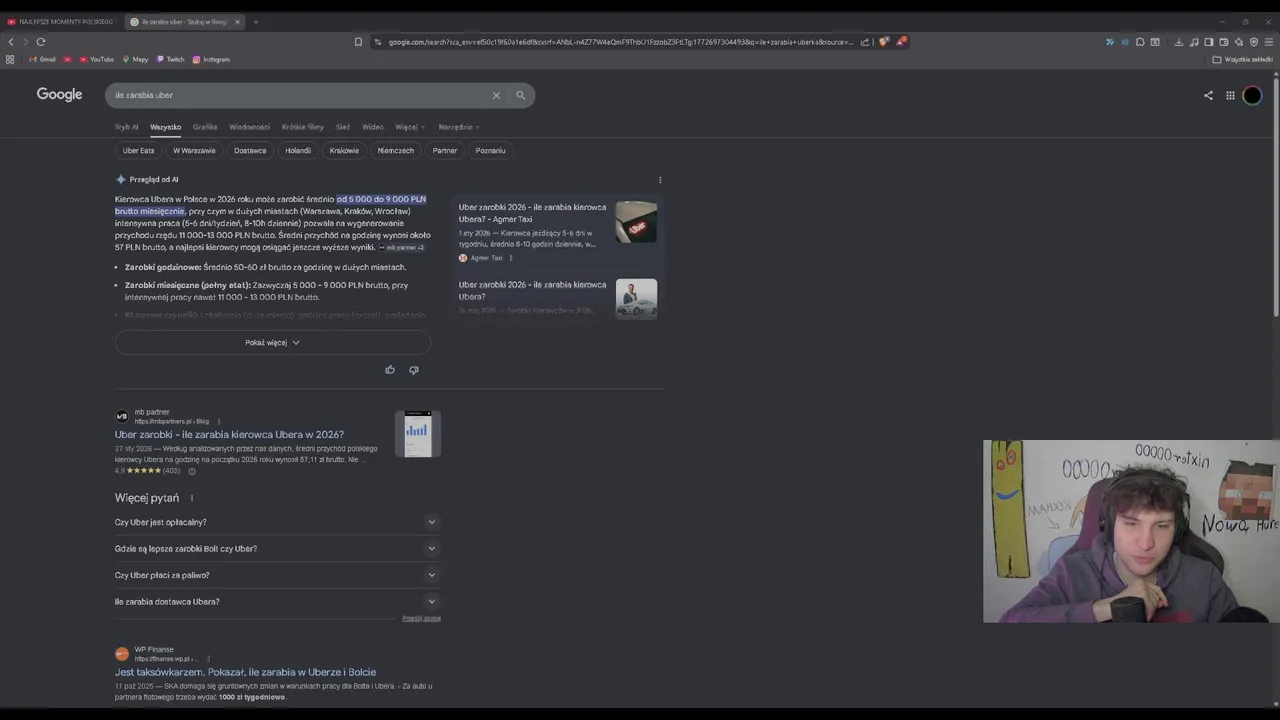Open the apps grid icon in bookmarks bar

point(10,59)
